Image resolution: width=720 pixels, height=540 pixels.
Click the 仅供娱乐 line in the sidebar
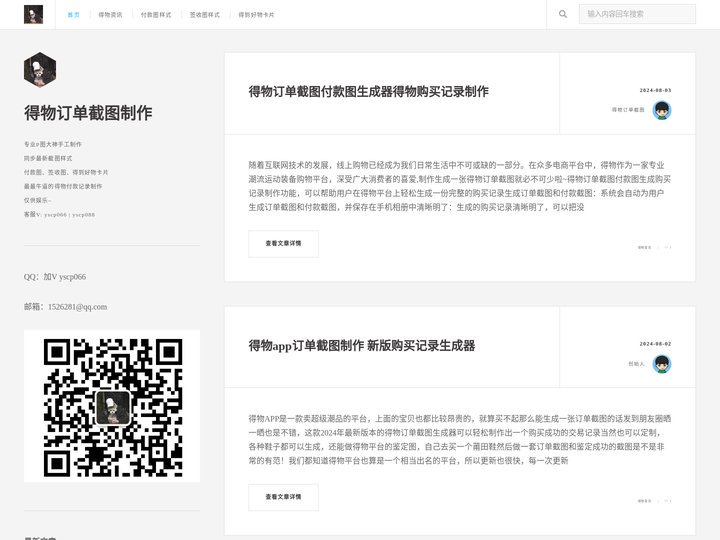37,200
